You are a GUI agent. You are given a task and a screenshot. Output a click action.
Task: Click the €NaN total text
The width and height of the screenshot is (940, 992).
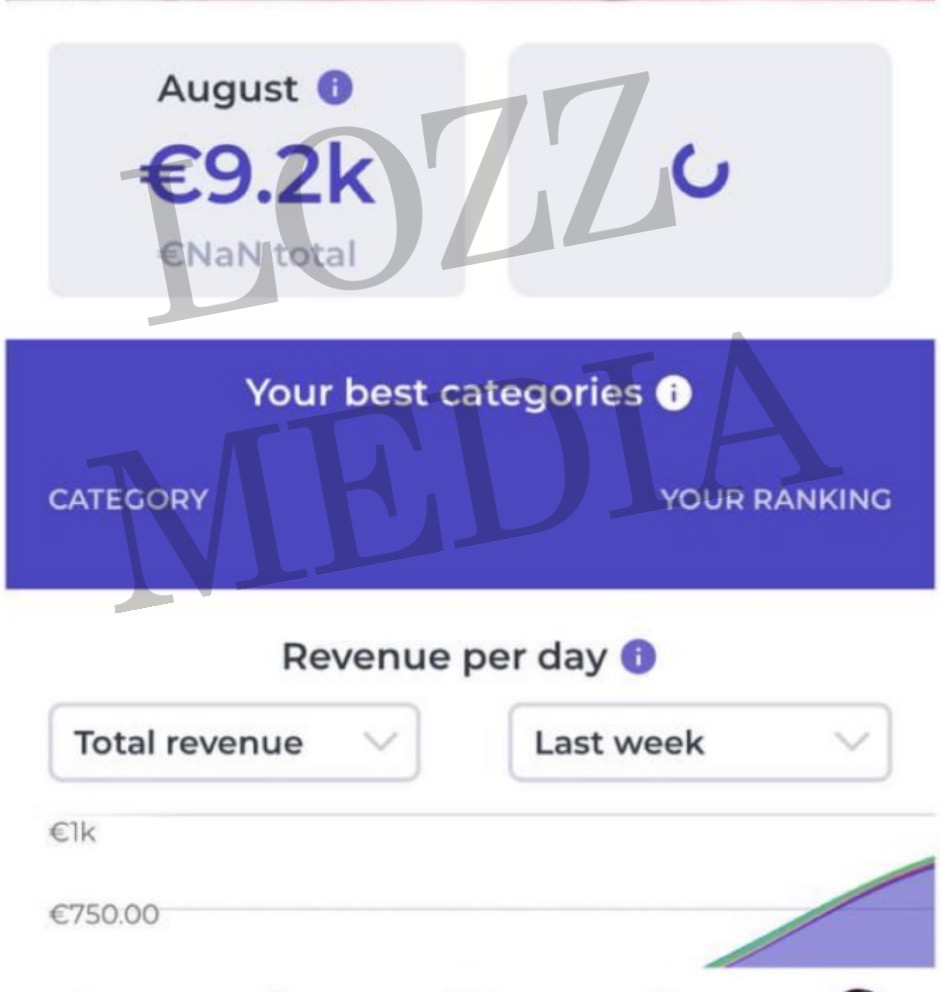257,254
